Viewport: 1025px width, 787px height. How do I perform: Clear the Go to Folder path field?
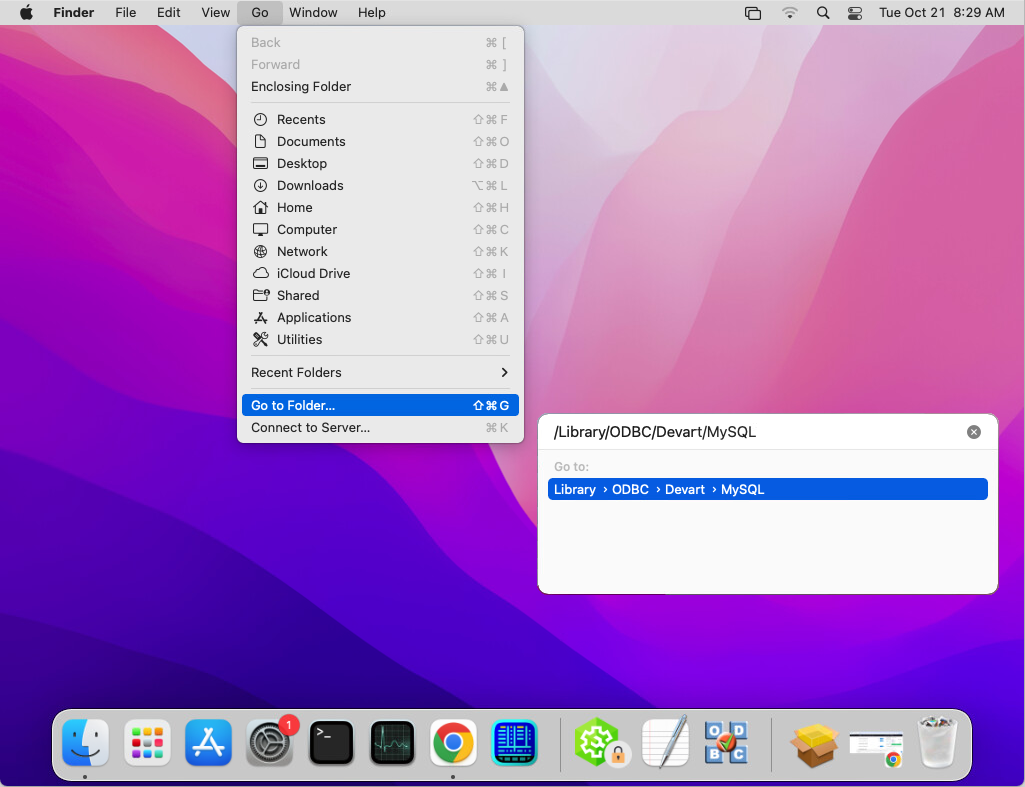tap(973, 431)
